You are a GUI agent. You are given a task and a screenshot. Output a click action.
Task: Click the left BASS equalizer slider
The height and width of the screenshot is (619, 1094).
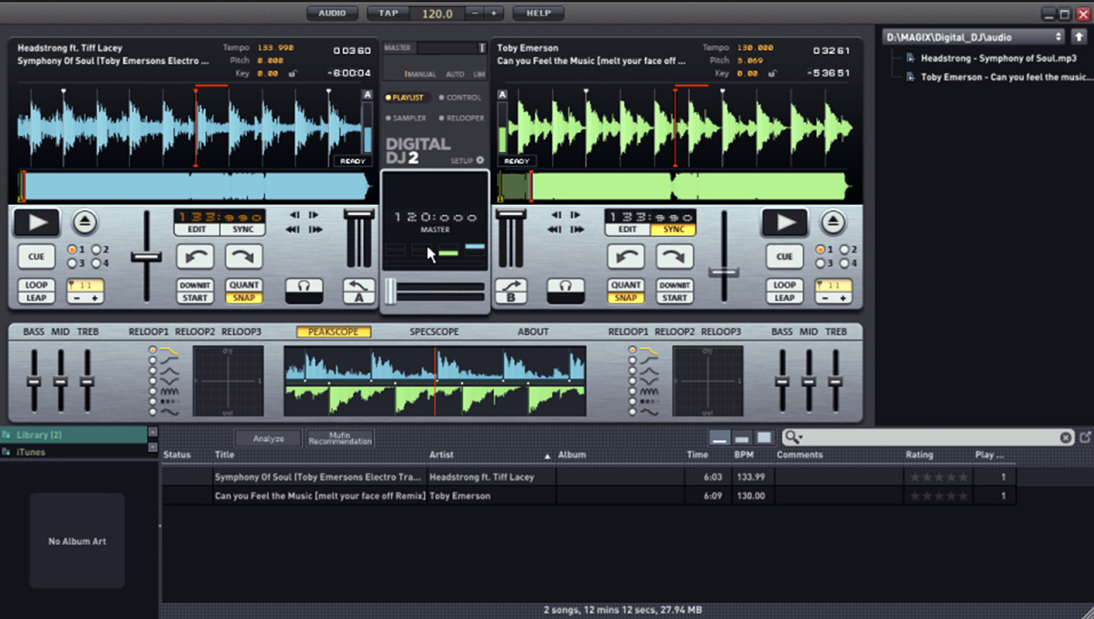point(33,382)
